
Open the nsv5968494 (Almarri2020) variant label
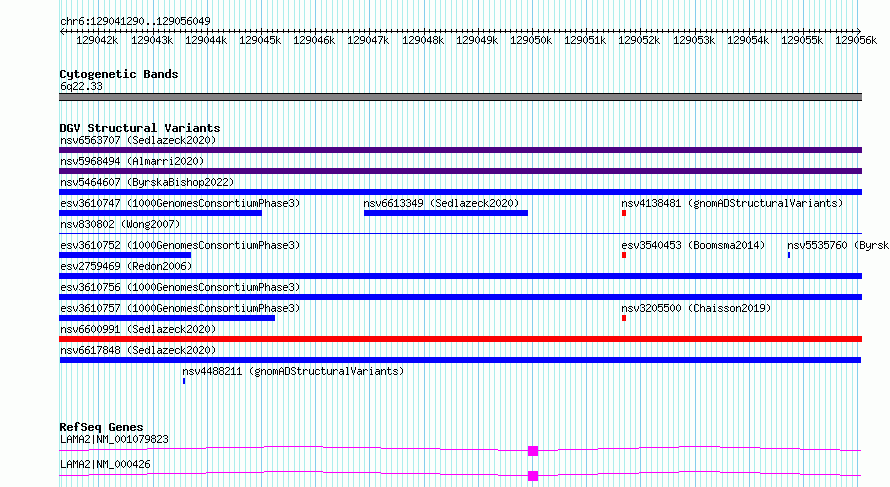132,161
